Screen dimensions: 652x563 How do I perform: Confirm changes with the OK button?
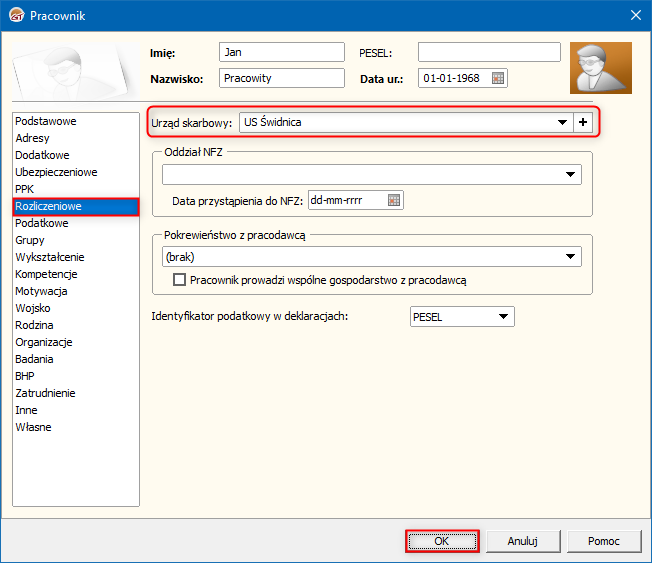[x=442, y=541]
